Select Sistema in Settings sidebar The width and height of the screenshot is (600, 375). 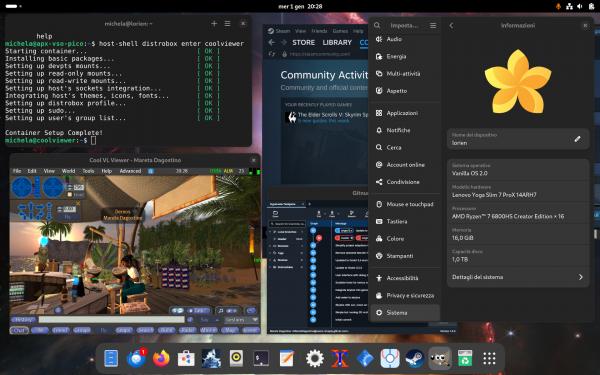pyautogui.click(x=405, y=313)
